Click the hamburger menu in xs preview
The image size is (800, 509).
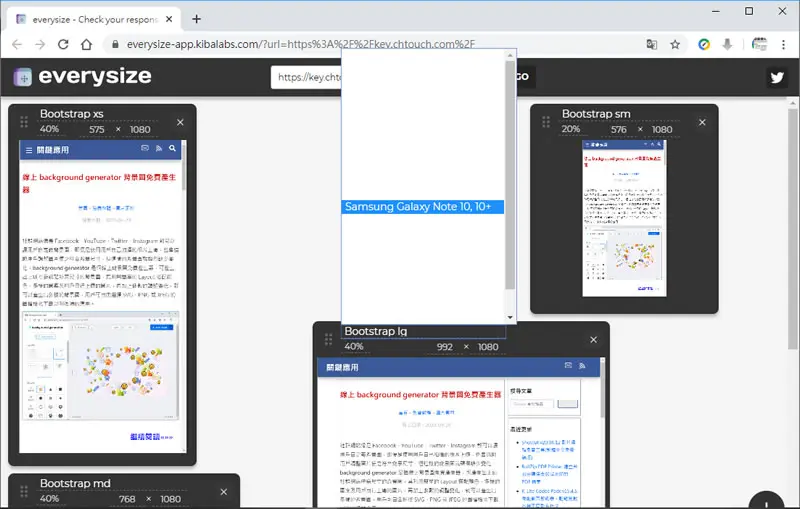pyautogui.click(x=29, y=150)
